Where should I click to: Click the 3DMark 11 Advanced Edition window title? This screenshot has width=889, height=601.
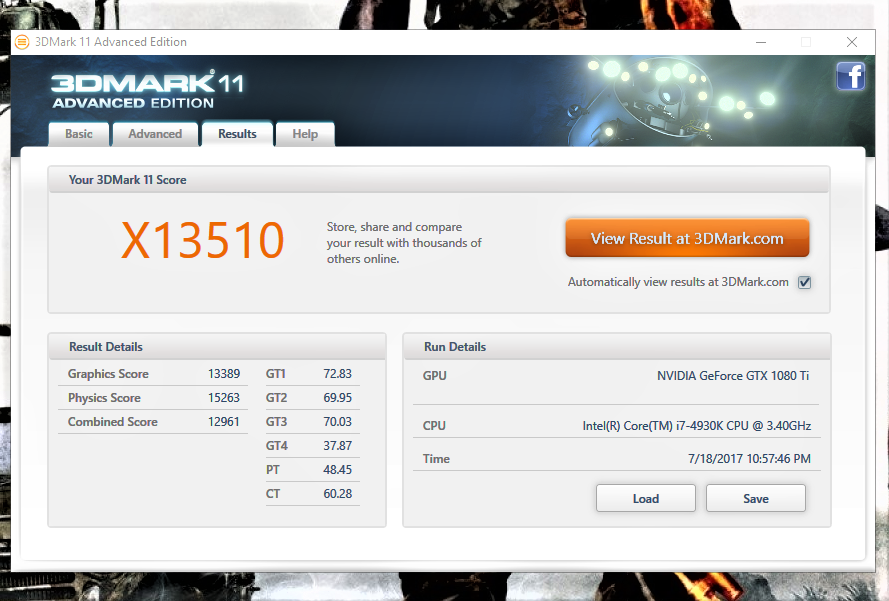pos(111,42)
